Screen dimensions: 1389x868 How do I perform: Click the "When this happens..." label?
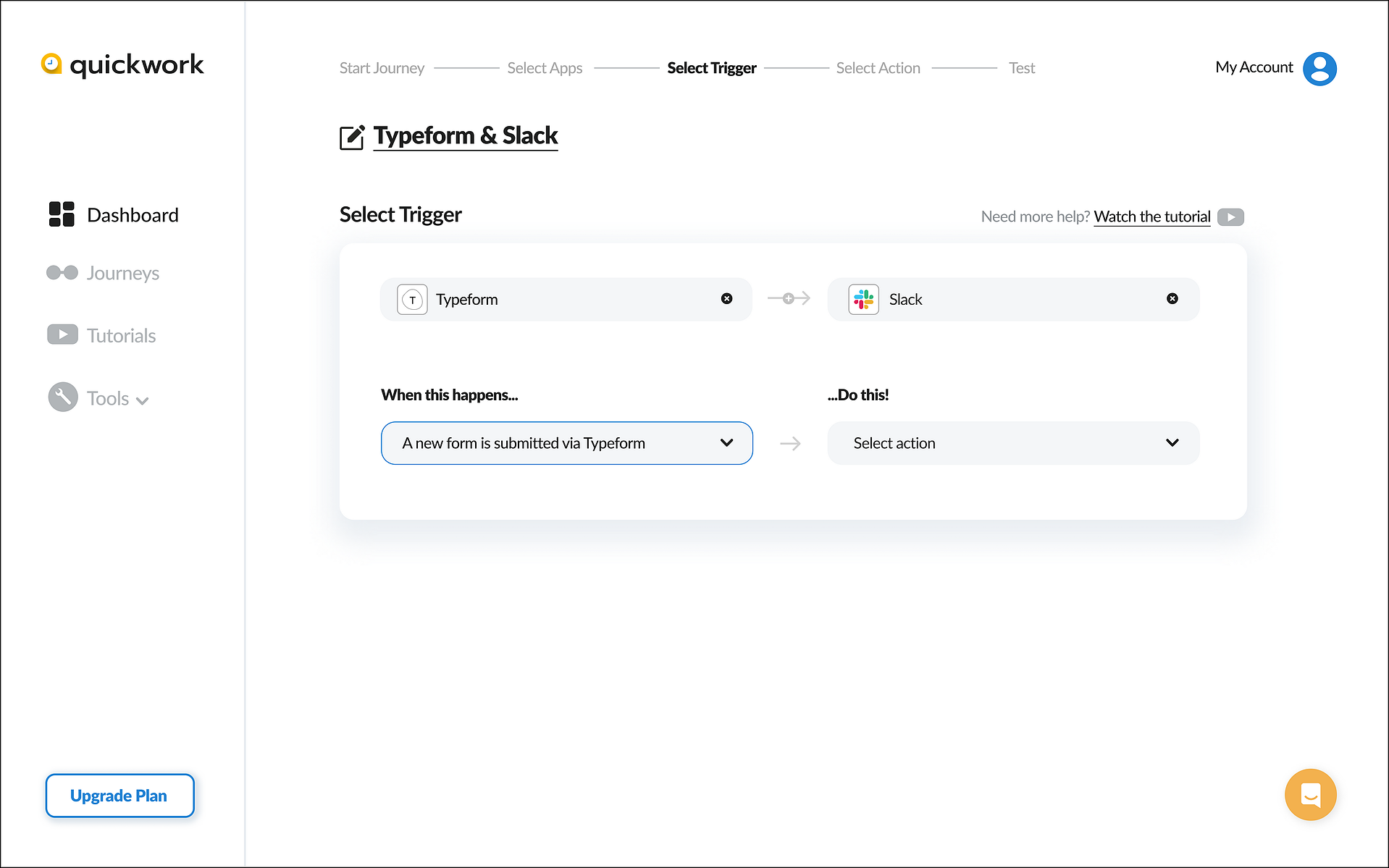tap(449, 395)
